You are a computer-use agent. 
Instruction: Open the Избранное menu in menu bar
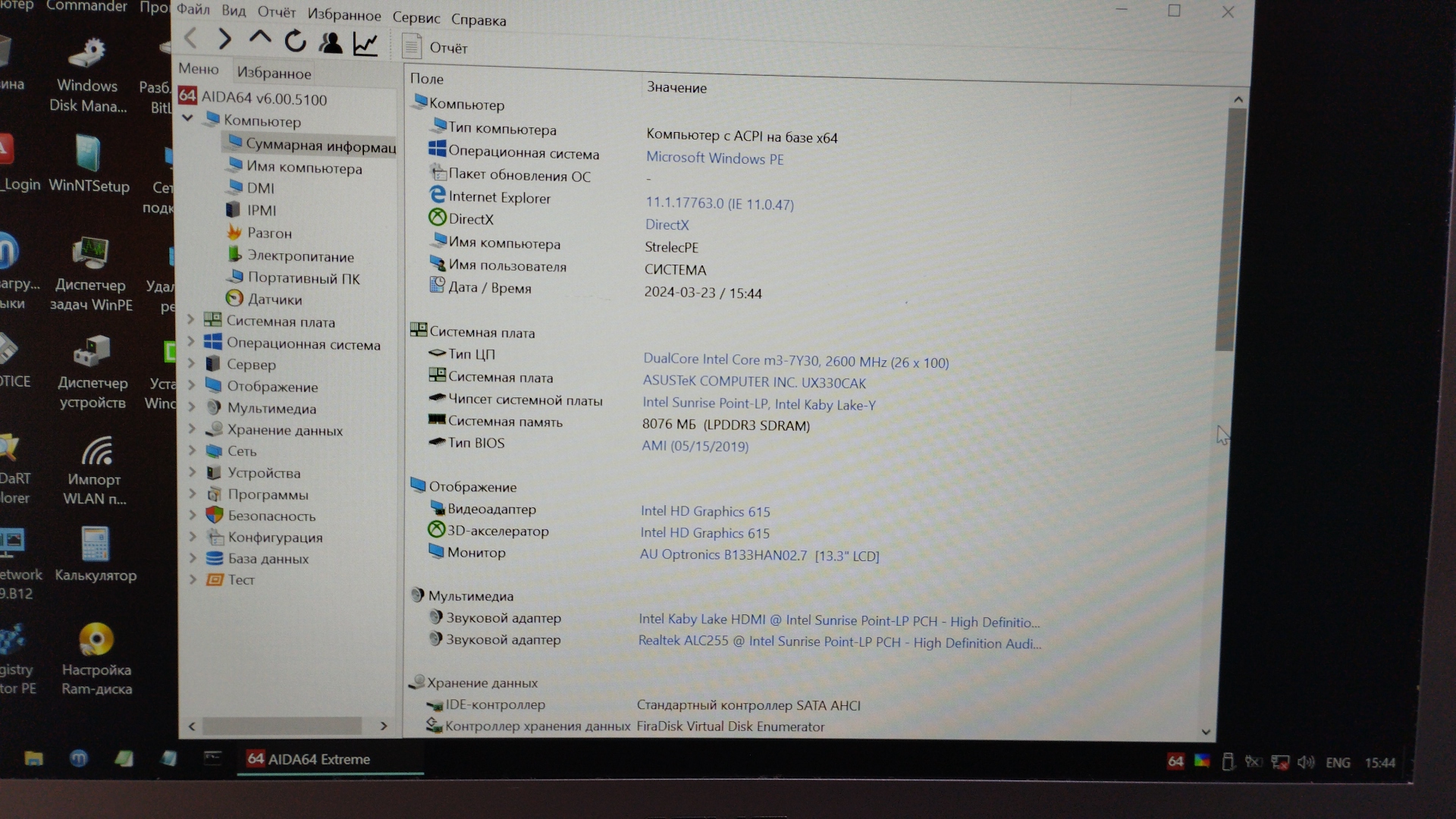point(344,14)
